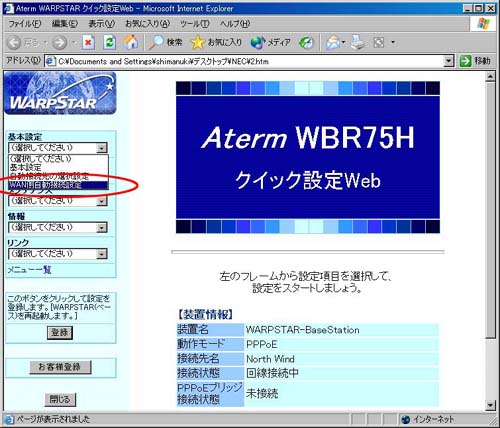This screenshot has height=428, width=500.
Task: Click the 接続先名 label cell
Action: [x=210, y=359]
